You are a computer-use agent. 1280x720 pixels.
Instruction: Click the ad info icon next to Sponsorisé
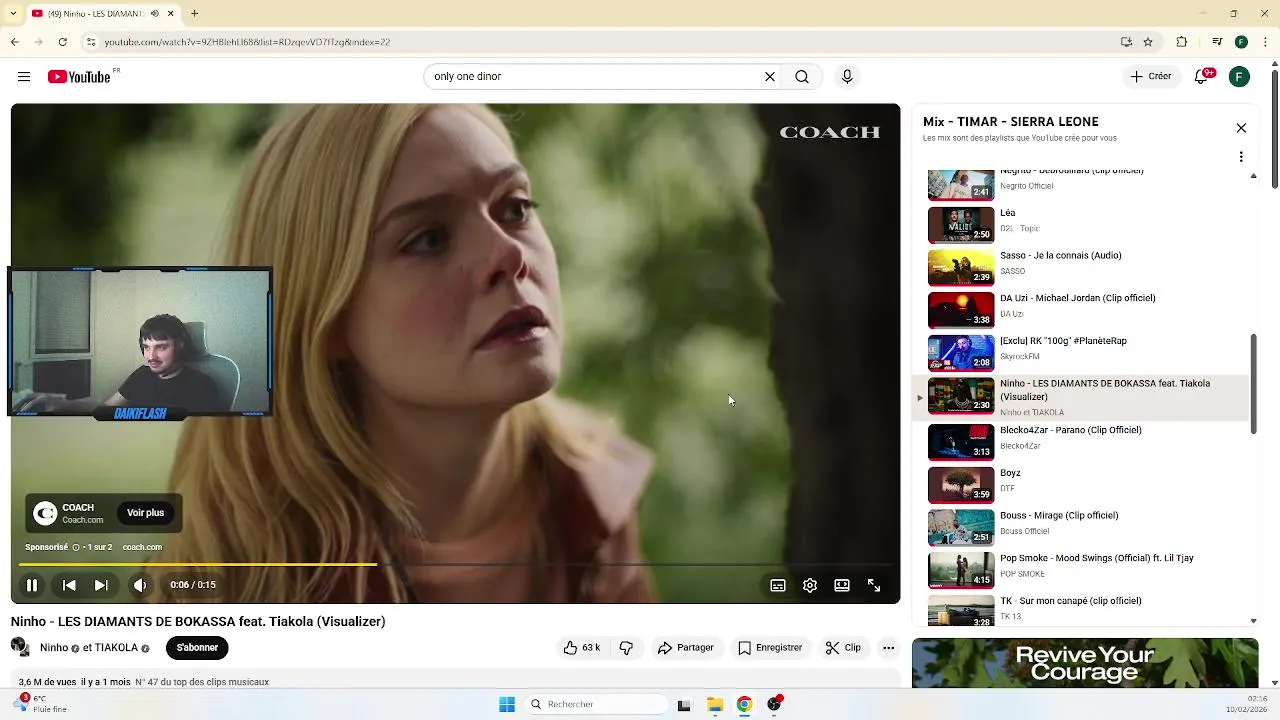76,548
